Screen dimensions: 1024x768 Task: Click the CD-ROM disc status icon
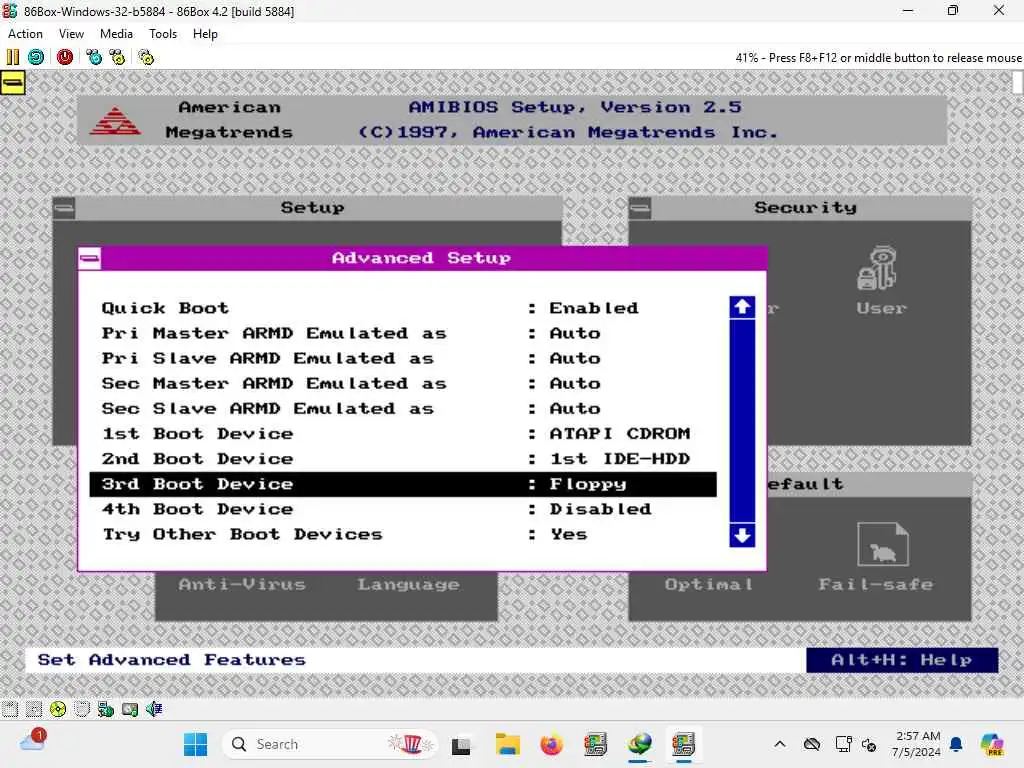pos(57,709)
